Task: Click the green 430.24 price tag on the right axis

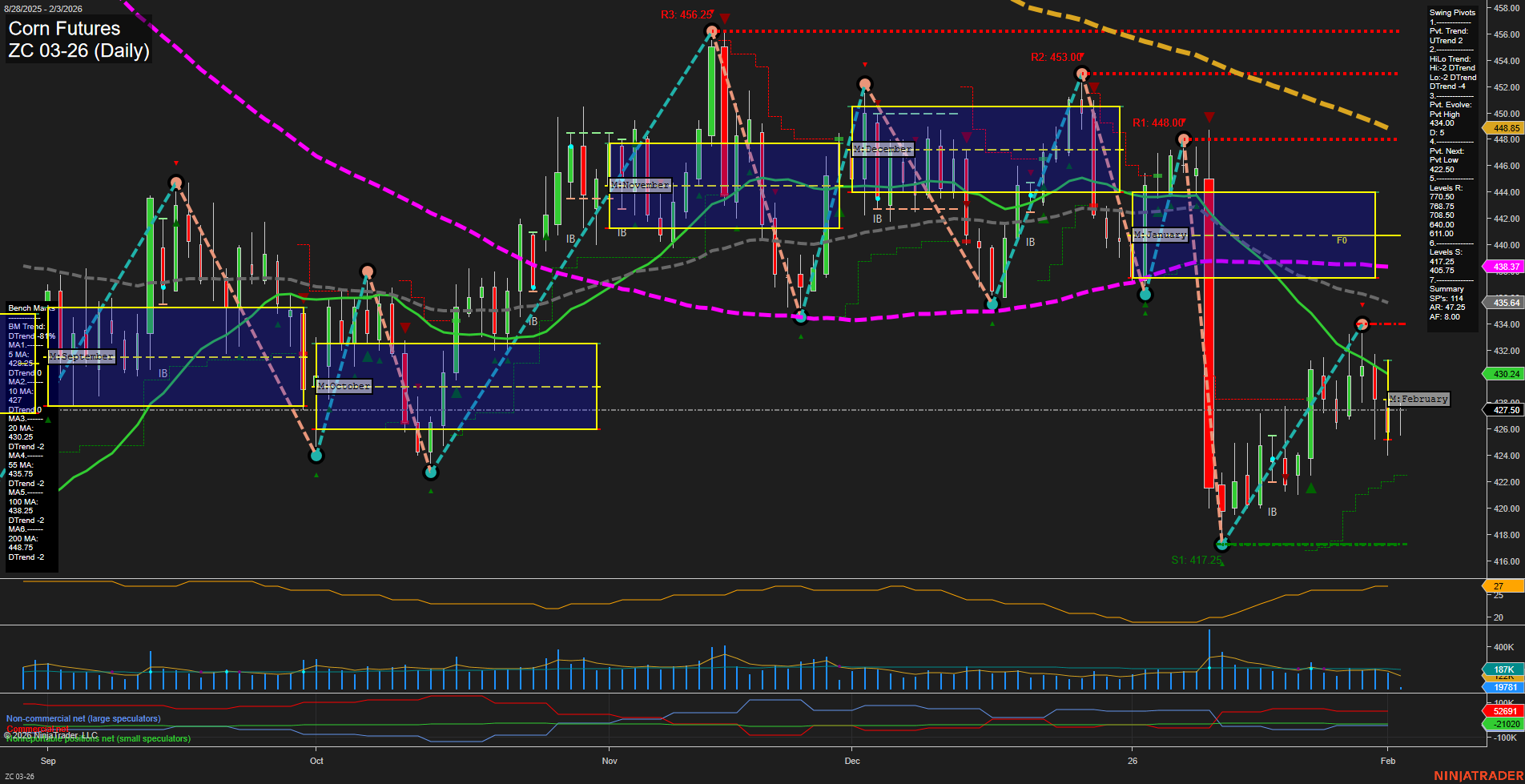Action: (1504, 374)
